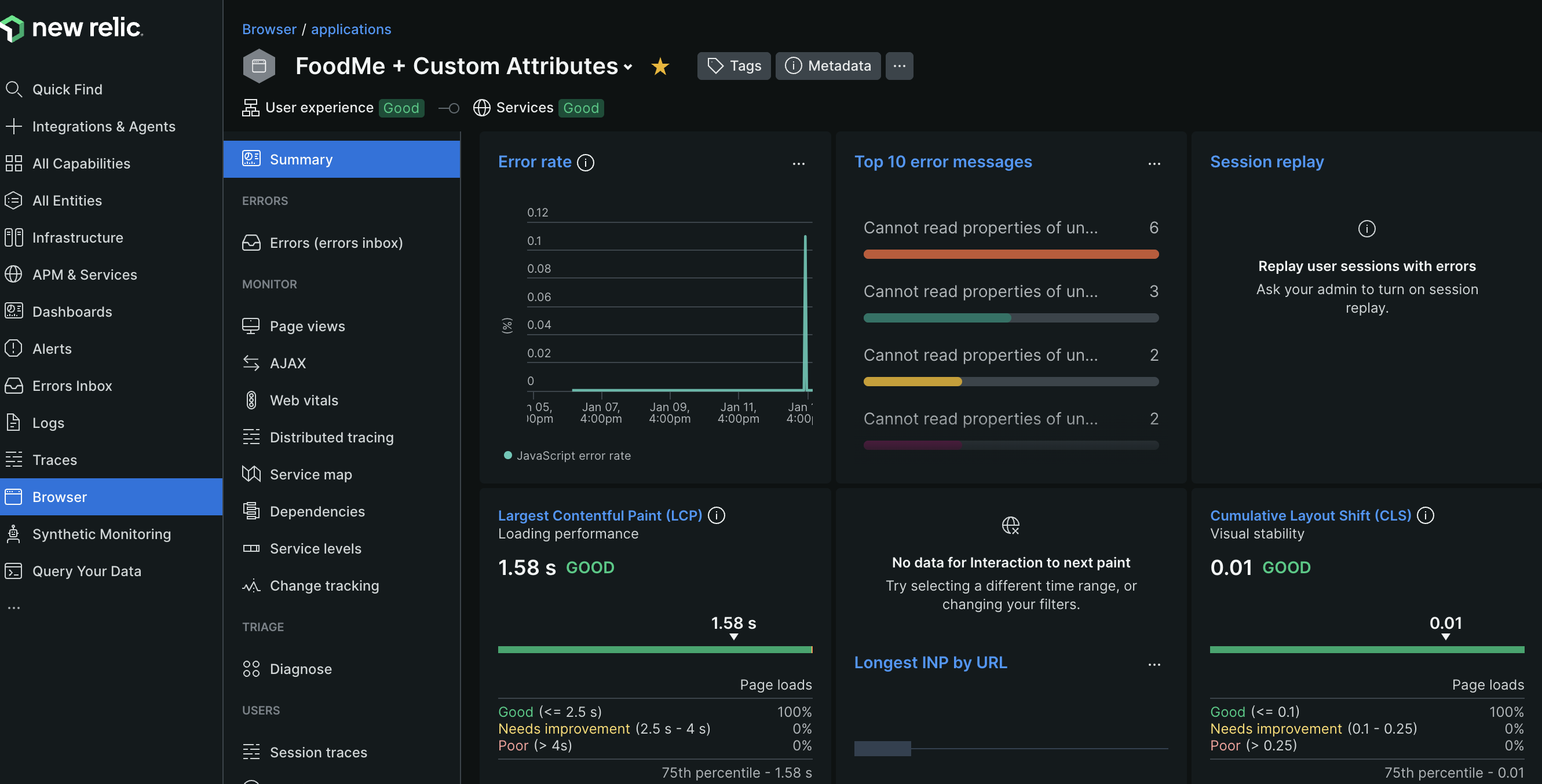
Task: Open the Session replay title link
Action: pos(1267,162)
